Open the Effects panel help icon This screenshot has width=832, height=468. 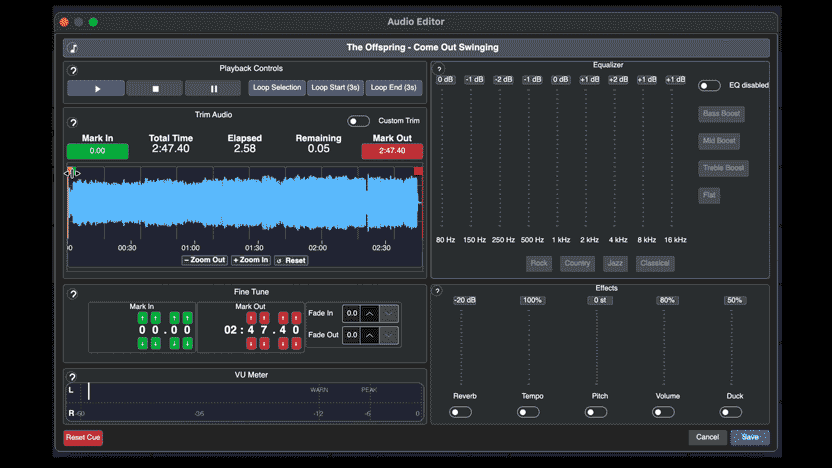coord(437,291)
